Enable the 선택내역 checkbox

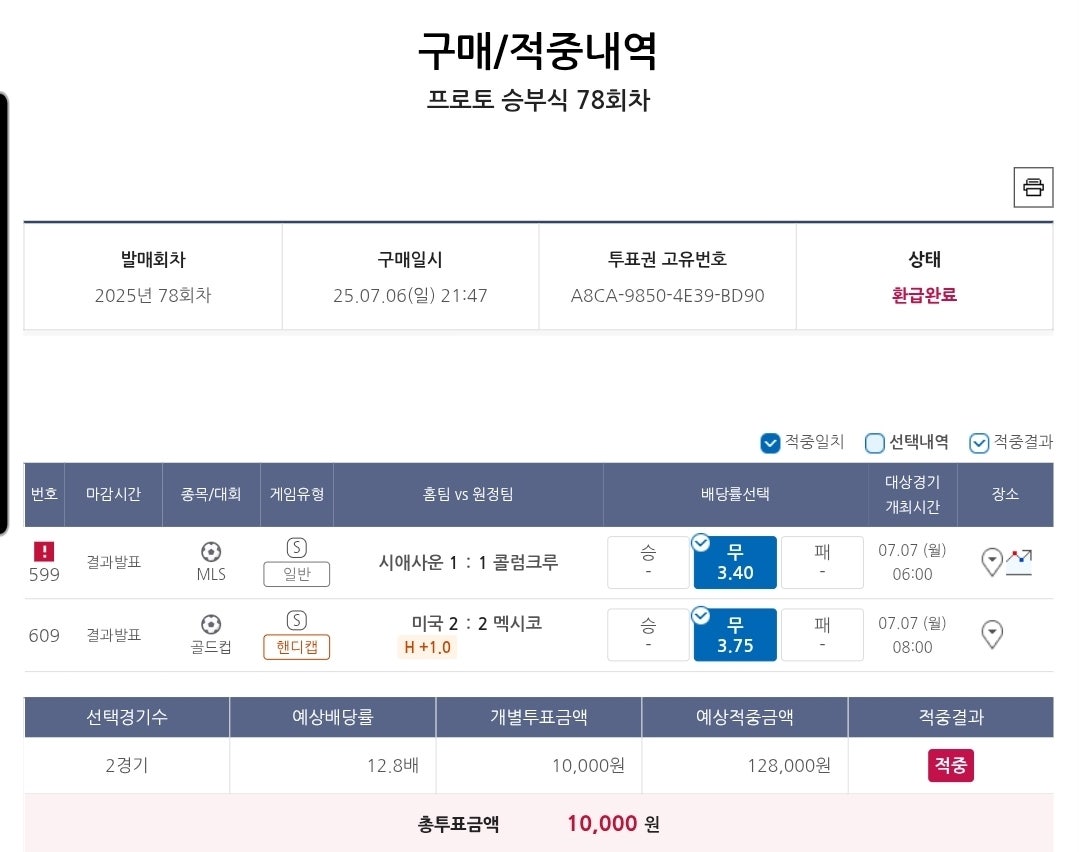tap(875, 442)
